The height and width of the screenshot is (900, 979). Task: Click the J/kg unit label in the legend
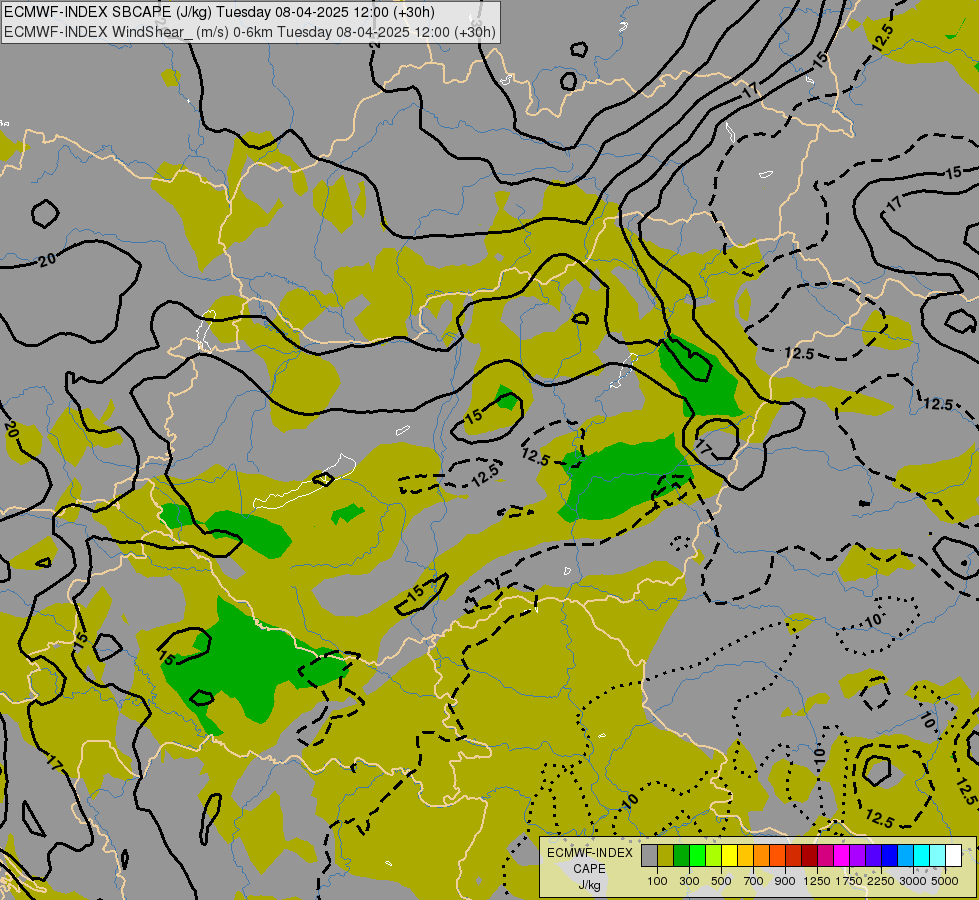click(x=589, y=885)
